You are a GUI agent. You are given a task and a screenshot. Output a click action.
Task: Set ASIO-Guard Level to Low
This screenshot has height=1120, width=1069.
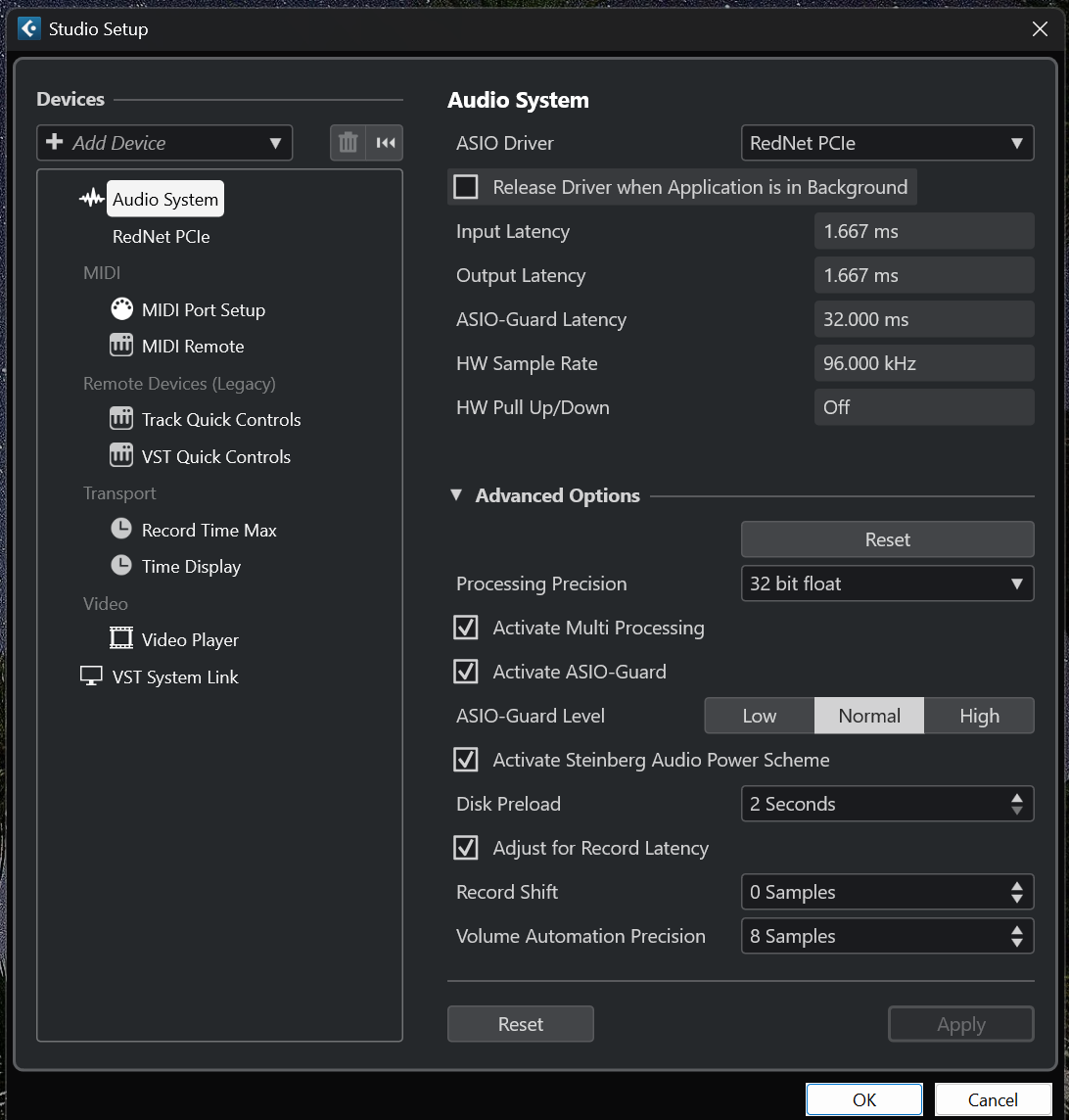pos(760,716)
